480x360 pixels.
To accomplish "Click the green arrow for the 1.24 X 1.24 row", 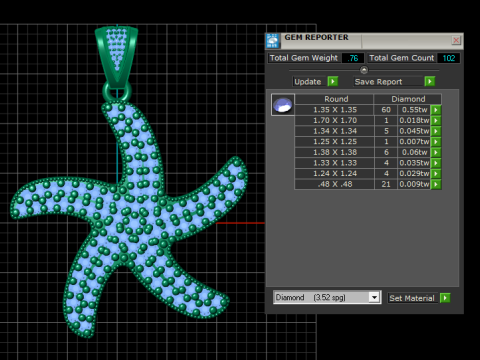I will coord(436,174).
